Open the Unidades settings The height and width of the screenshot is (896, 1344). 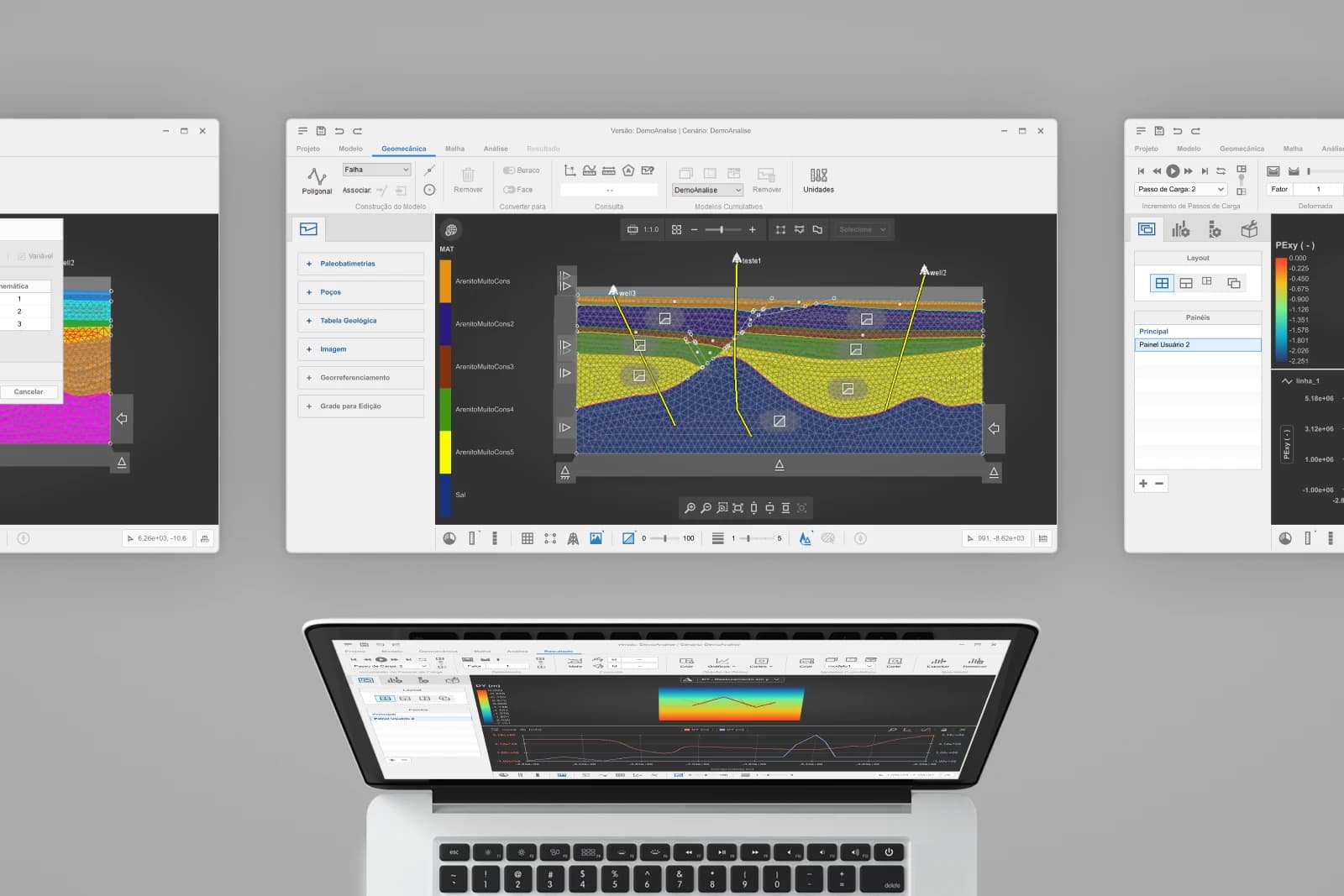[x=818, y=180]
